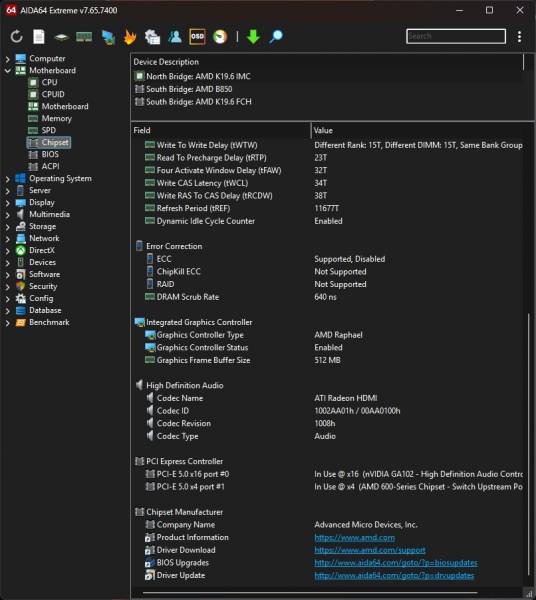Collapse the Motherboard tree node
This screenshot has height=600, width=536.
click(7, 71)
